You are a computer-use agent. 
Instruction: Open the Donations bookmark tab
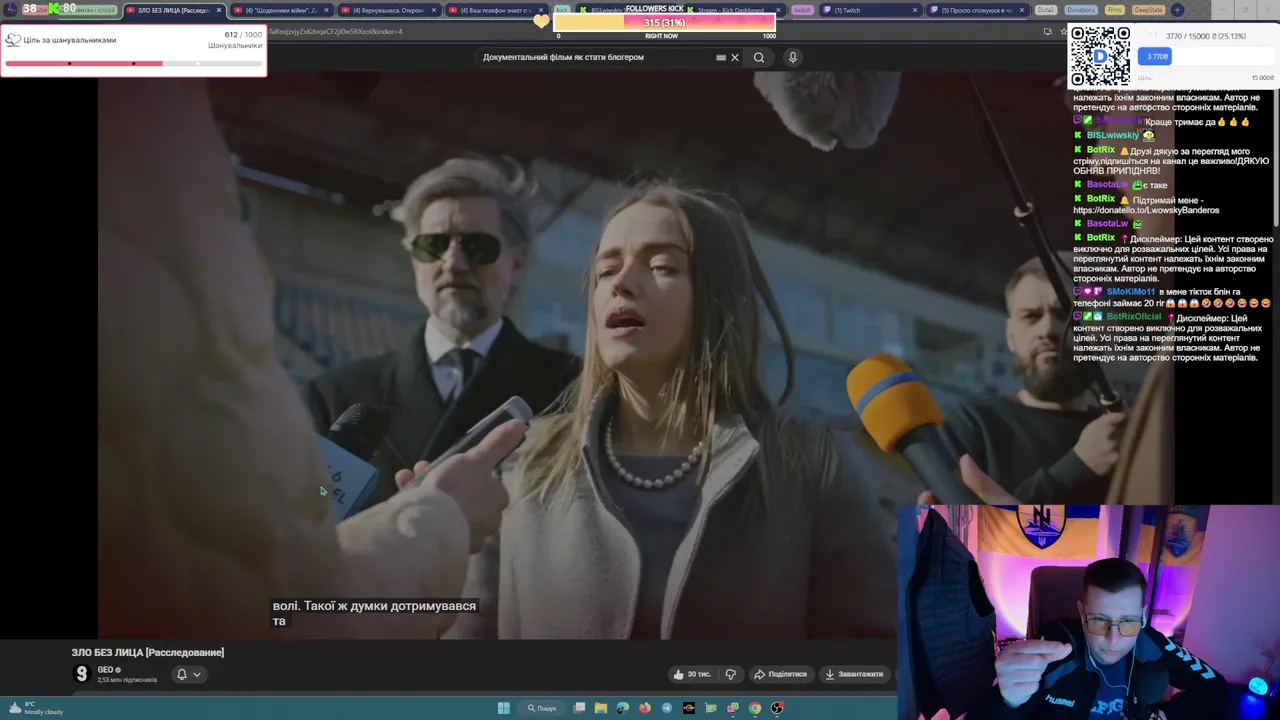[x=1080, y=10]
